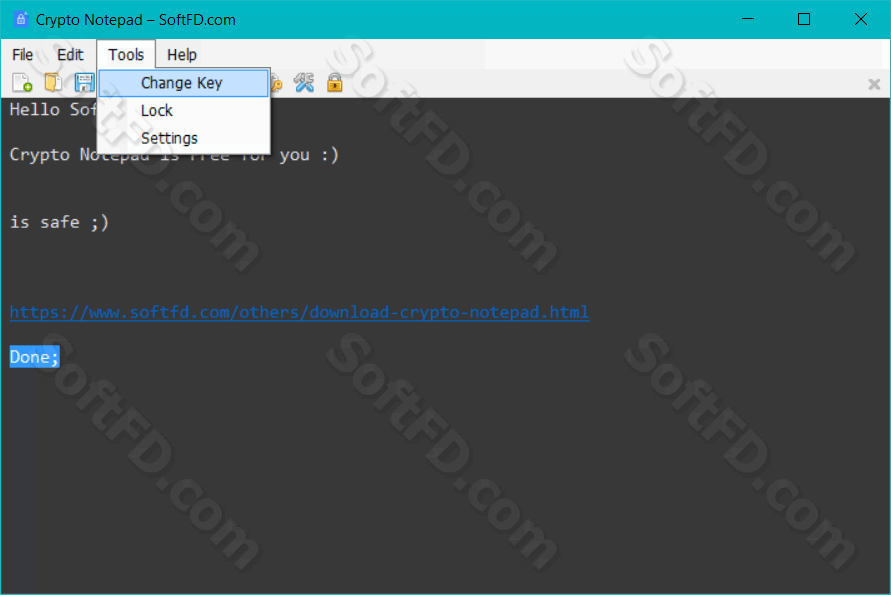The width and height of the screenshot is (891, 595).
Task: Click the New file toolbar icon
Action: point(22,83)
